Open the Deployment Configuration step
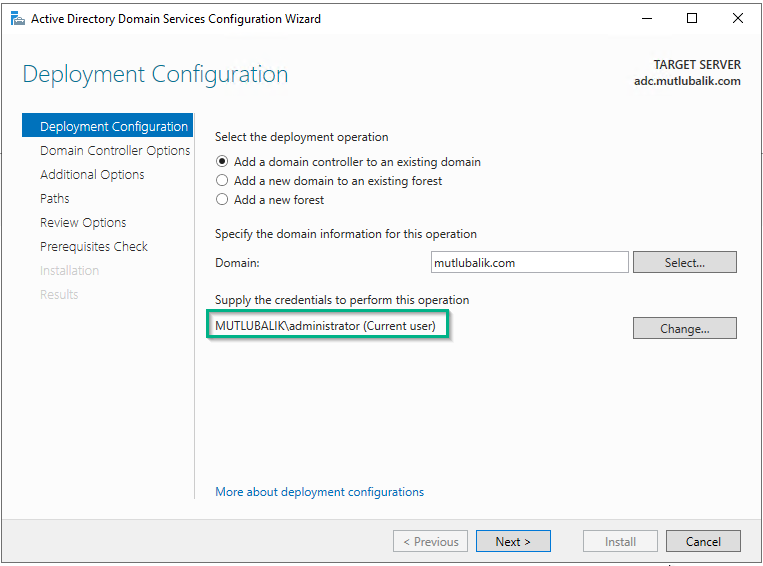The width and height of the screenshot is (763, 566). (x=108, y=126)
